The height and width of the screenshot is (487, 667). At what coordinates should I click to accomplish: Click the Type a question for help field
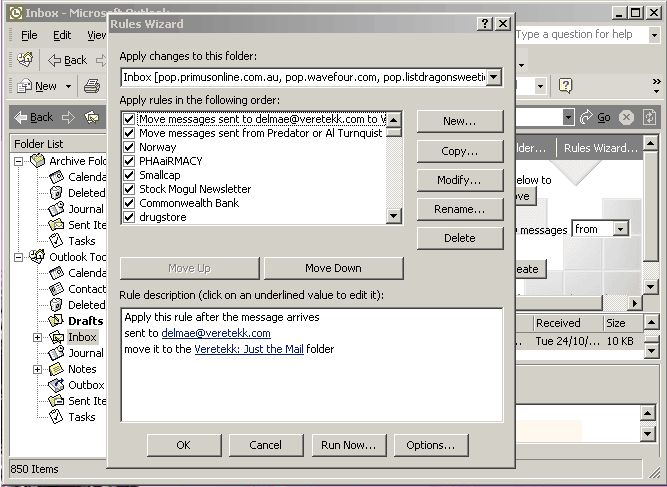[x=582, y=34]
